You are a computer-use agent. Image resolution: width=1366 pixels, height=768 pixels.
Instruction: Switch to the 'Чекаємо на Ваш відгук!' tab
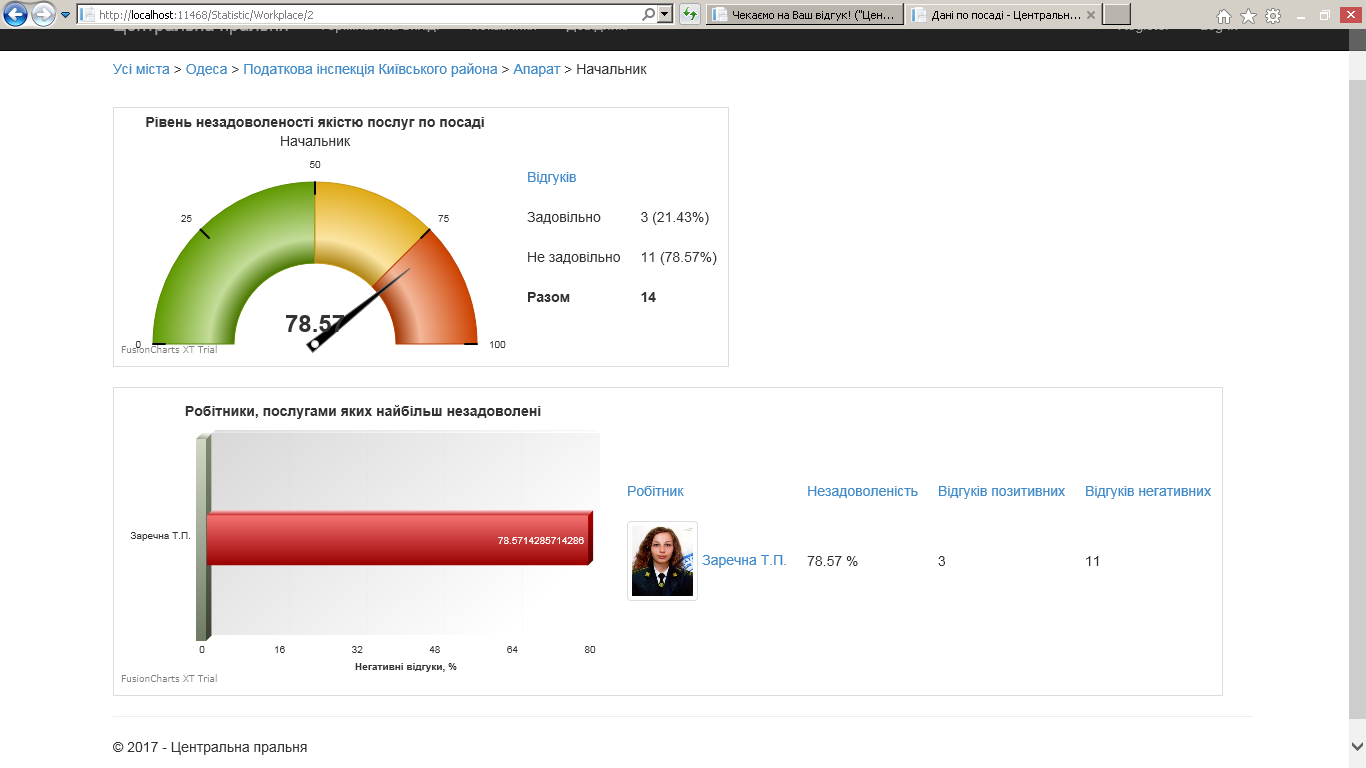[x=805, y=15]
